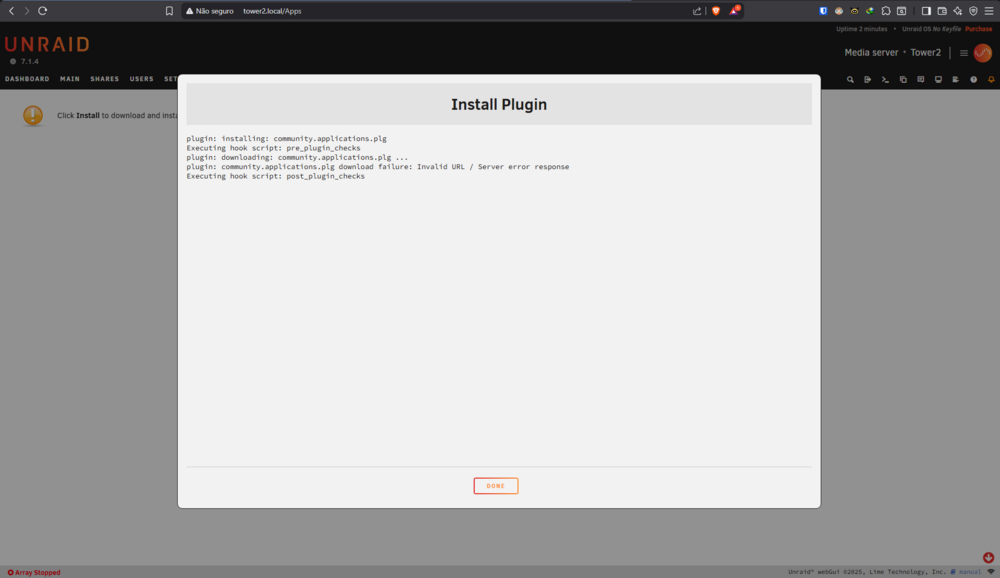This screenshot has height=578, width=1000.
Task: Click the Install Plugin dialog heading
Action: click(499, 105)
